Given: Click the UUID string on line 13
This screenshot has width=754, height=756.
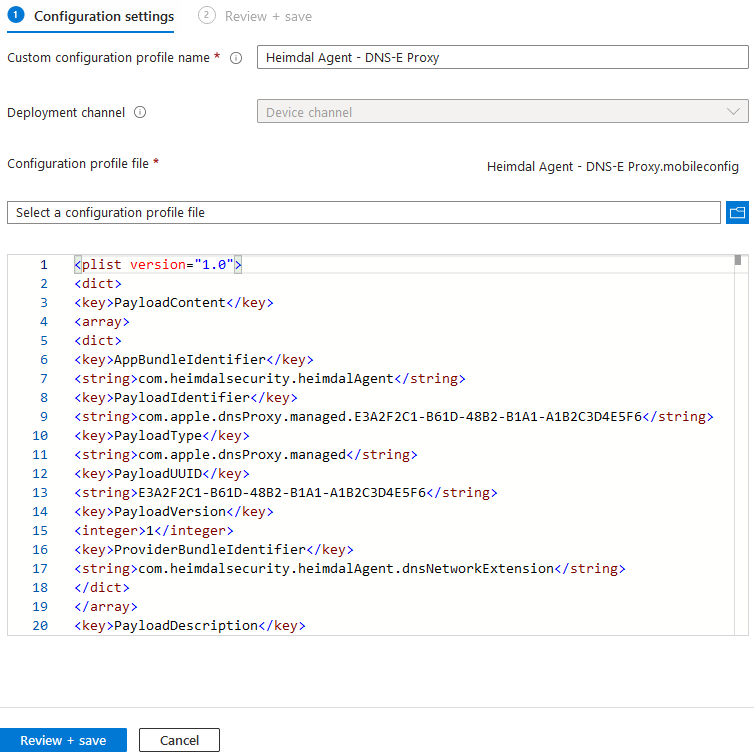Looking at the screenshot, I should [285, 493].
